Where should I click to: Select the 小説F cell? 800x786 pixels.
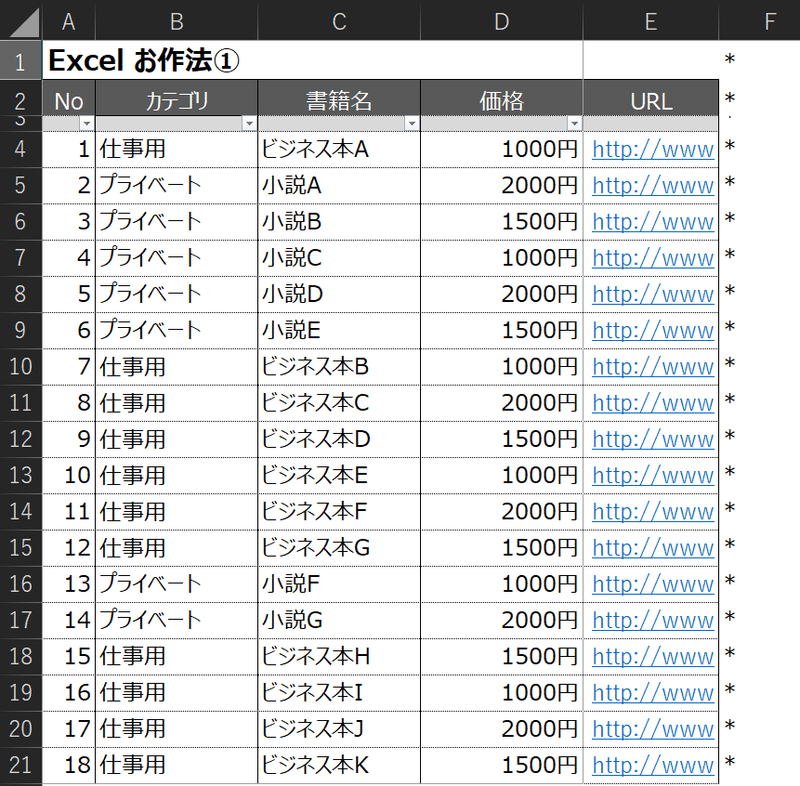tap(339, 584)
